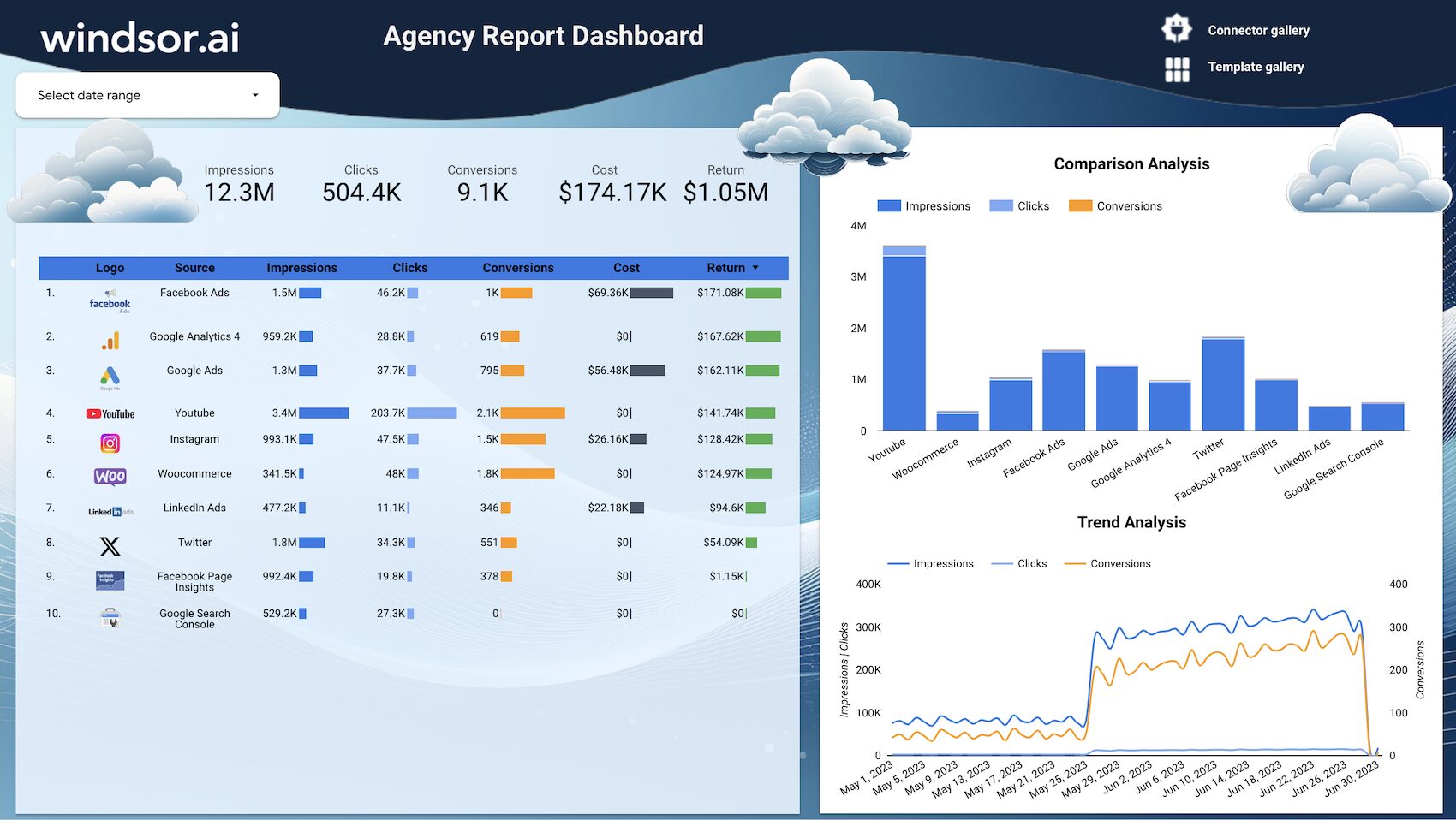This screenshot has height=820, width=1456.
Task: Click the Google Analytics 4 logo
Action: tap(110, 341)
